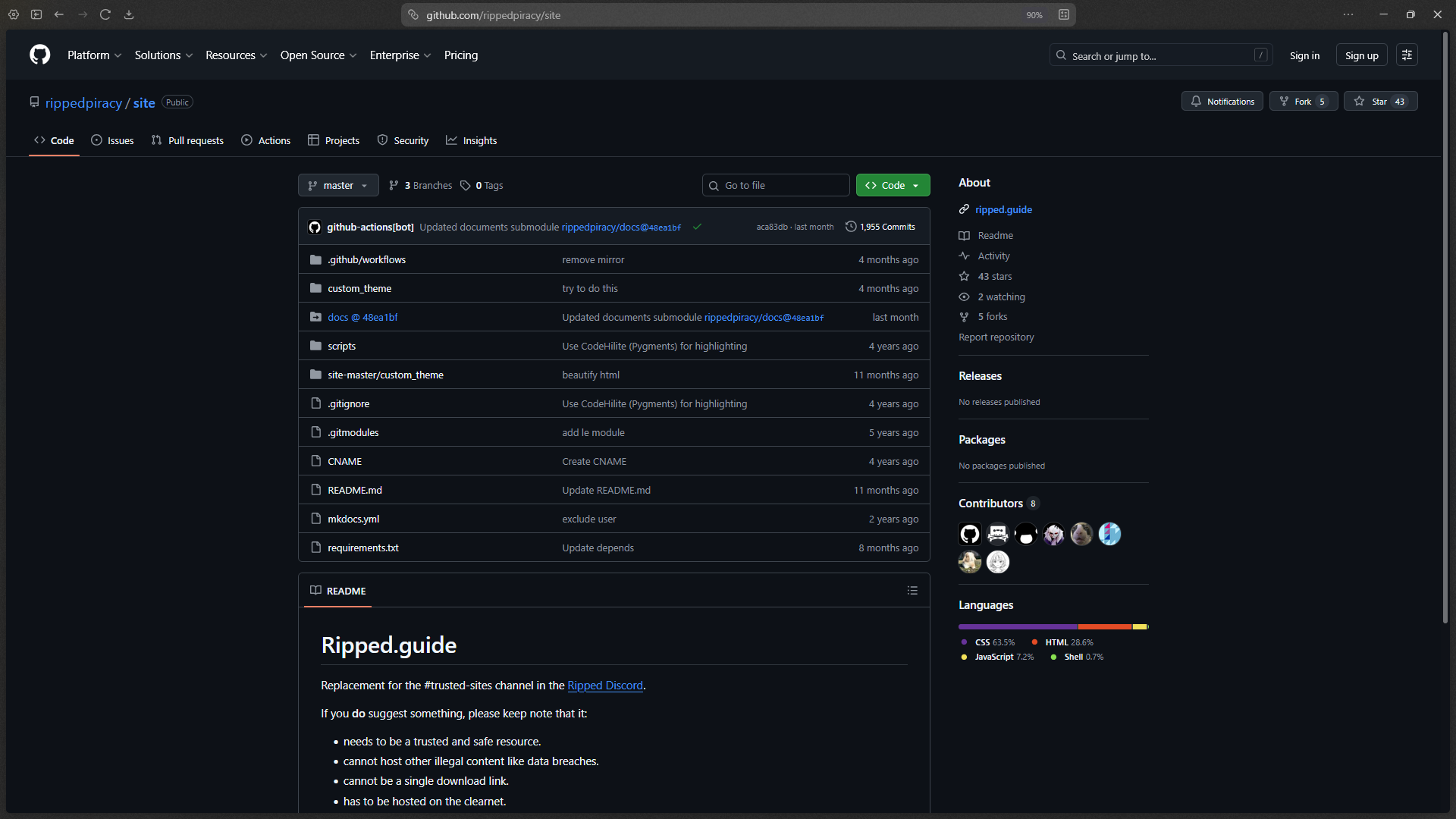This screenshot has height=819, width=1456.
Task: Open the rippedpiracy owner link
Action: pyautogui.click(x=83, y=102)
